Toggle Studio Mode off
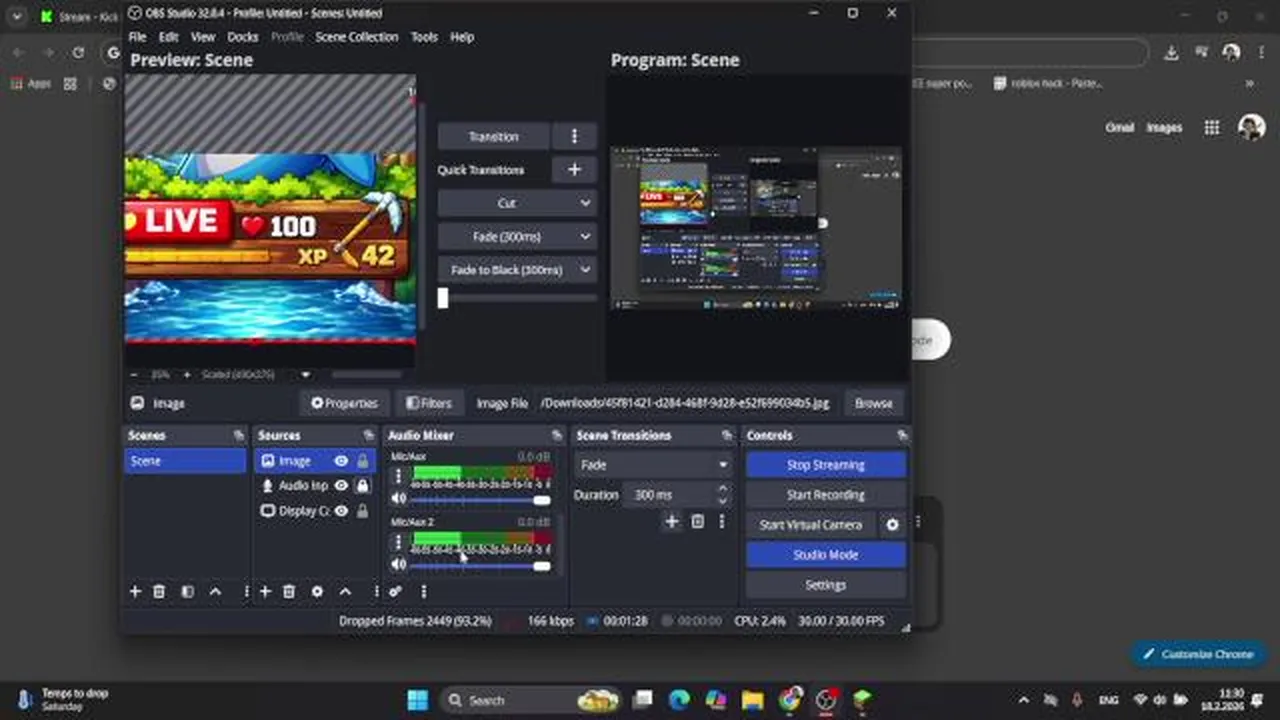Viewport: 1280px width, 720px height. click(826, 555)
